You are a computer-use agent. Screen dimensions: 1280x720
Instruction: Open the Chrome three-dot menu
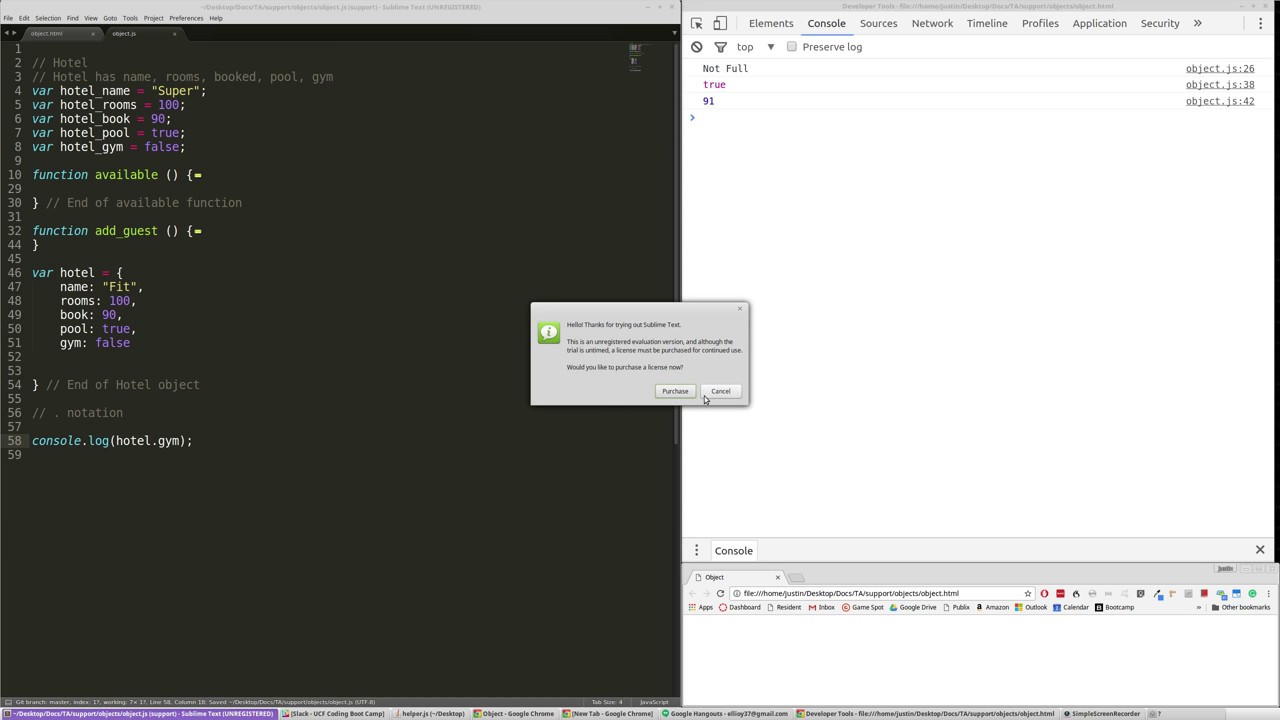(1268, 593)
